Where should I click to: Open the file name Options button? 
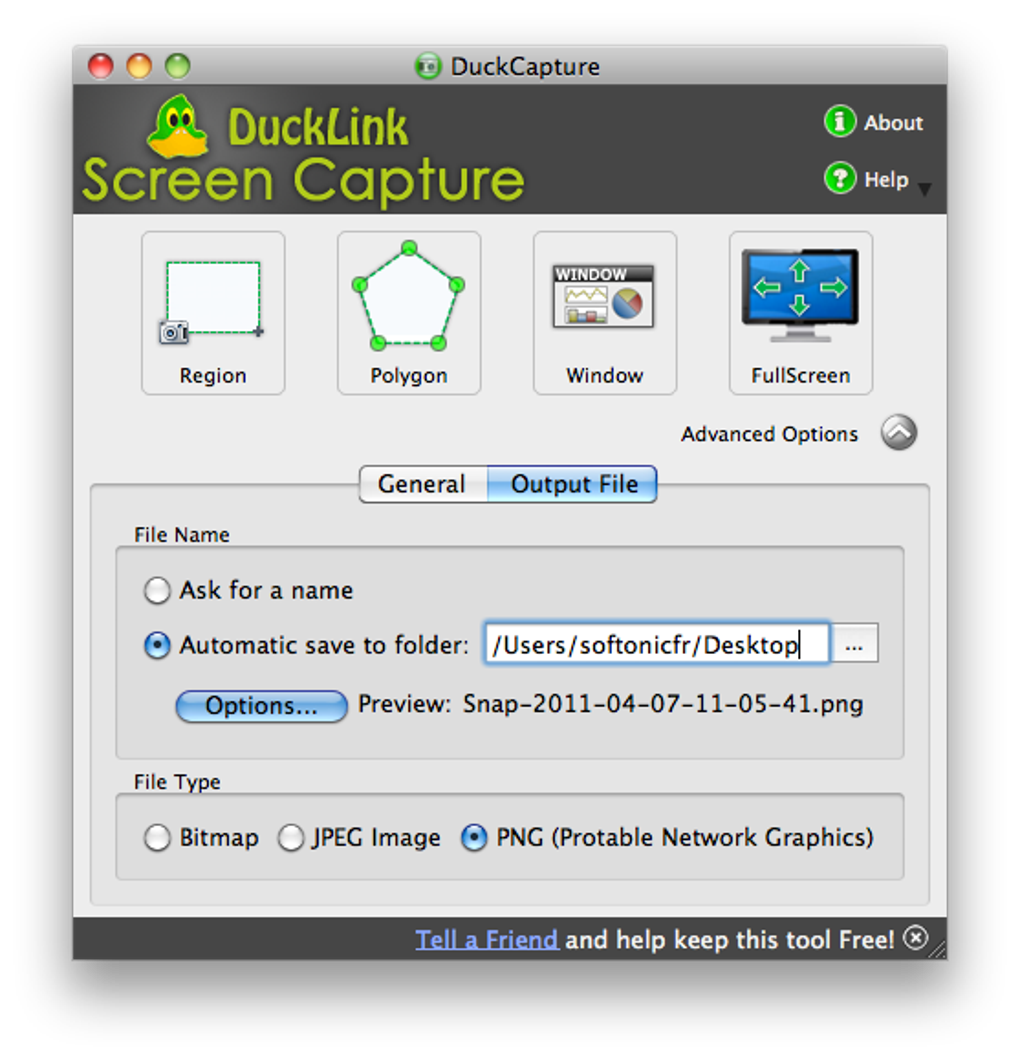[262, 706]
